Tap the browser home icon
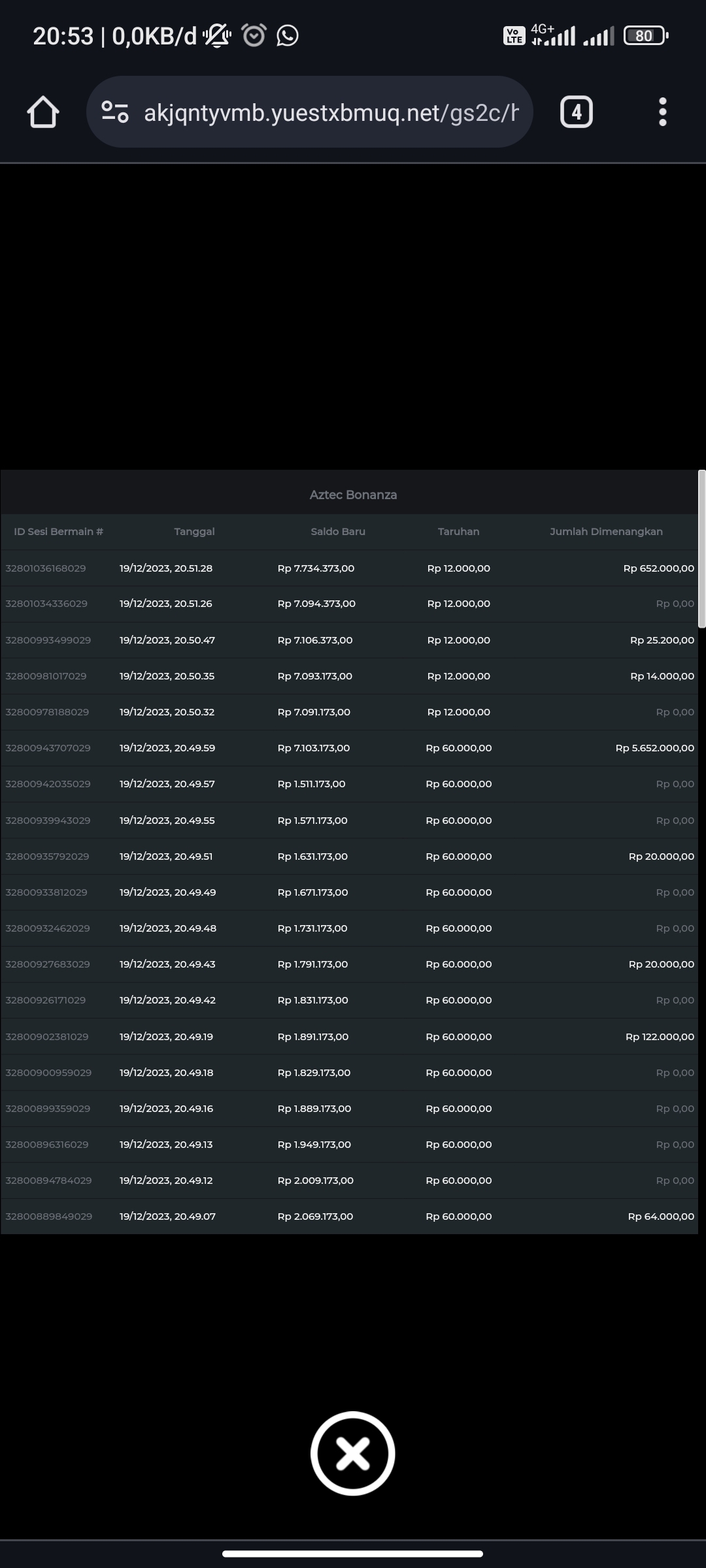 43,112
